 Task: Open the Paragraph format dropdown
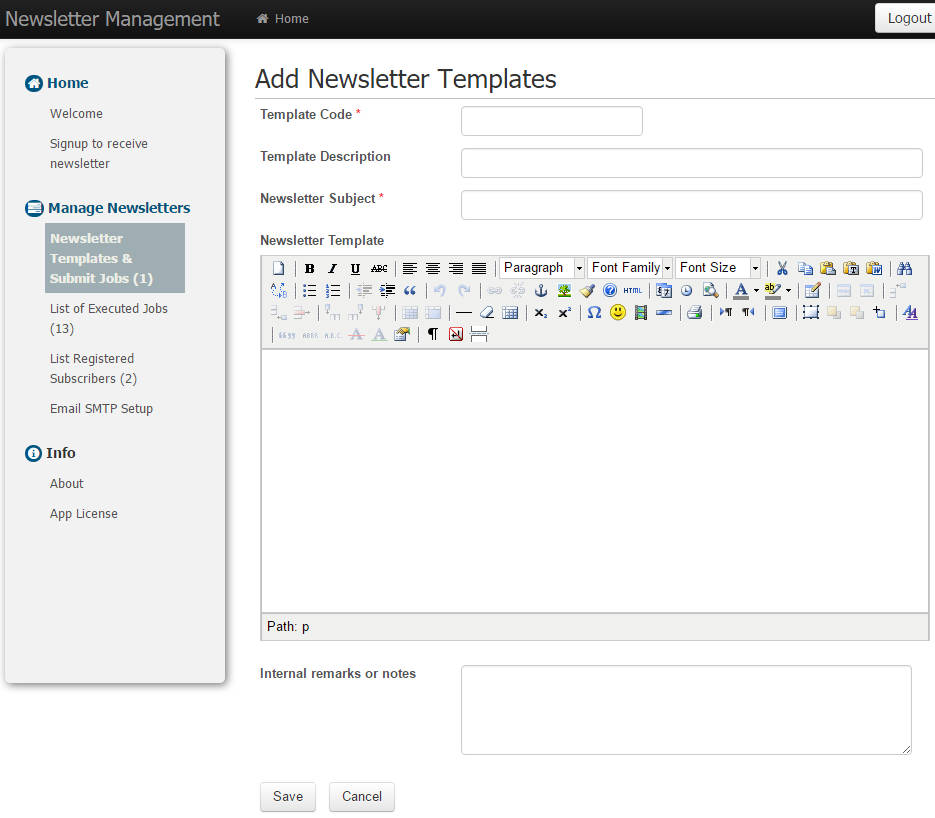click(x=542, y=268)
